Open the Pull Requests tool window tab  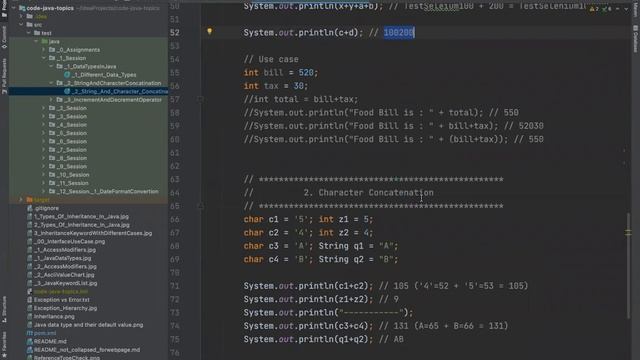tap(4, 76)
